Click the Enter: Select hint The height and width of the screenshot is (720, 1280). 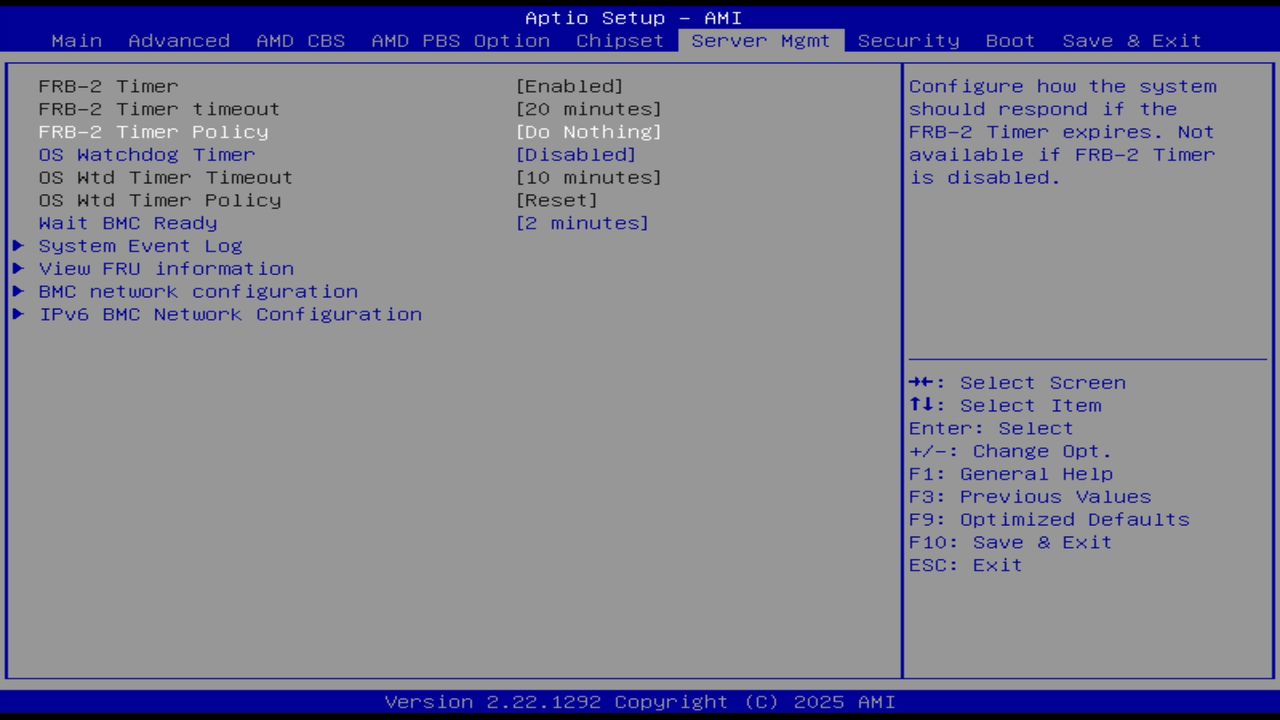pyautogui.click(x=991, y=428)
